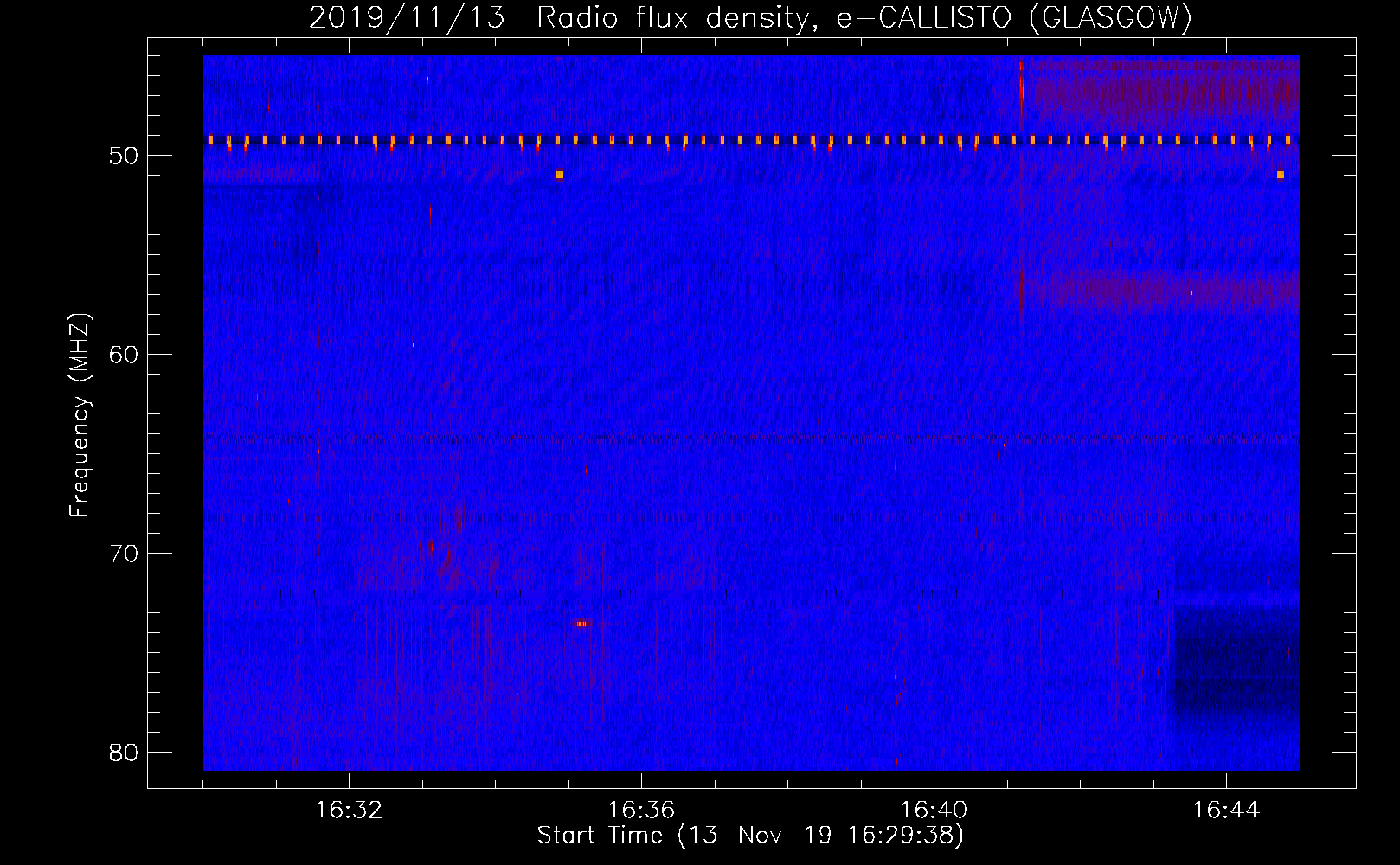Click the 'Start Time (13-Nov-19 16:29:38)' label
1400x865 pixels.
750,836
